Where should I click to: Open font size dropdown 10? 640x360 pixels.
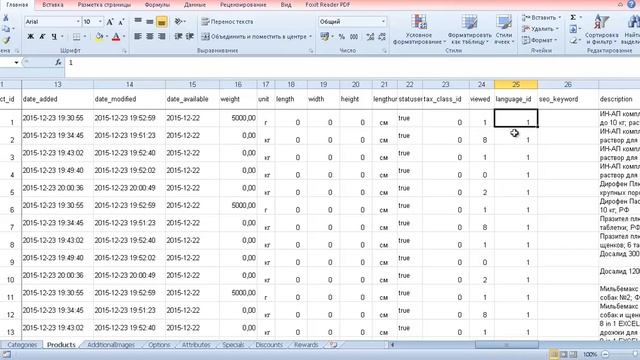[x=100, y=22]
